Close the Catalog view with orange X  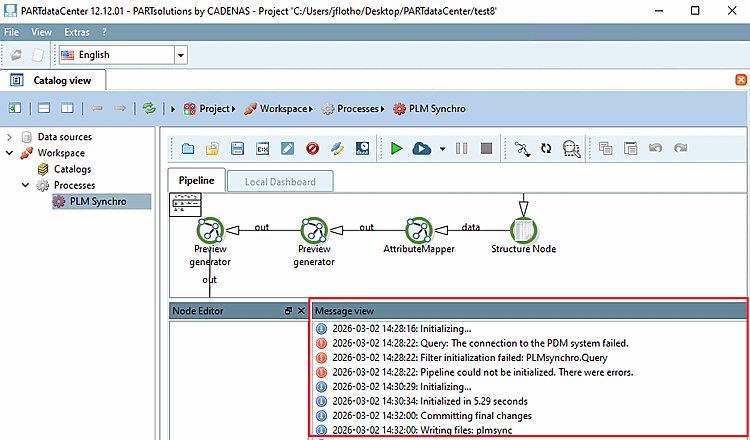(x=741, y=80)
